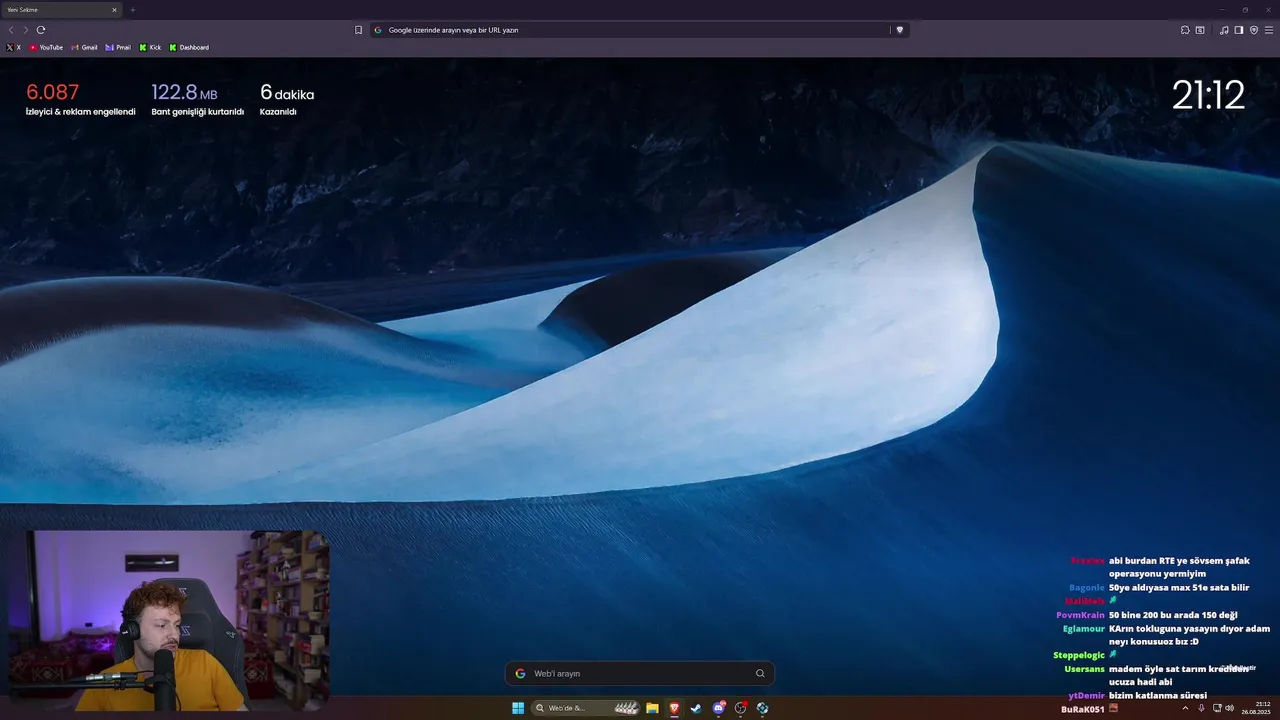This screenshot has width=1280, height=720.
Task: Open Discord from the taskbar
Action: click(x=719, y=708)
